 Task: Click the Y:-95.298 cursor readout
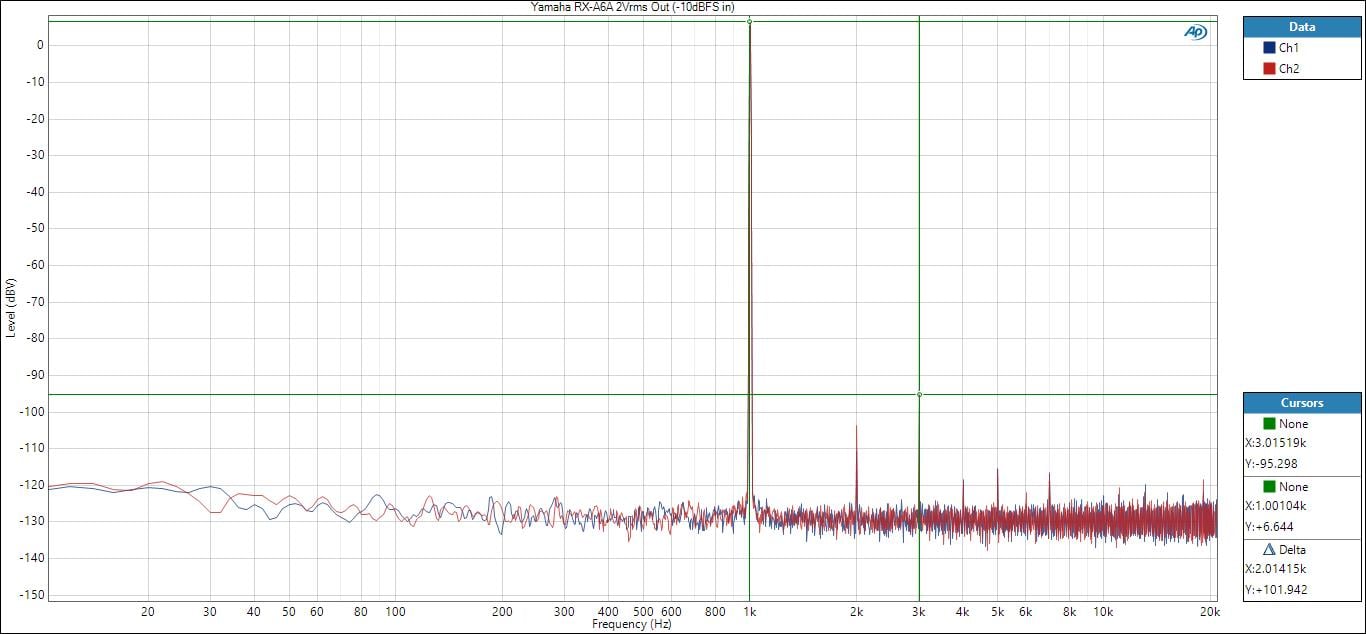tap(1274, 463)
